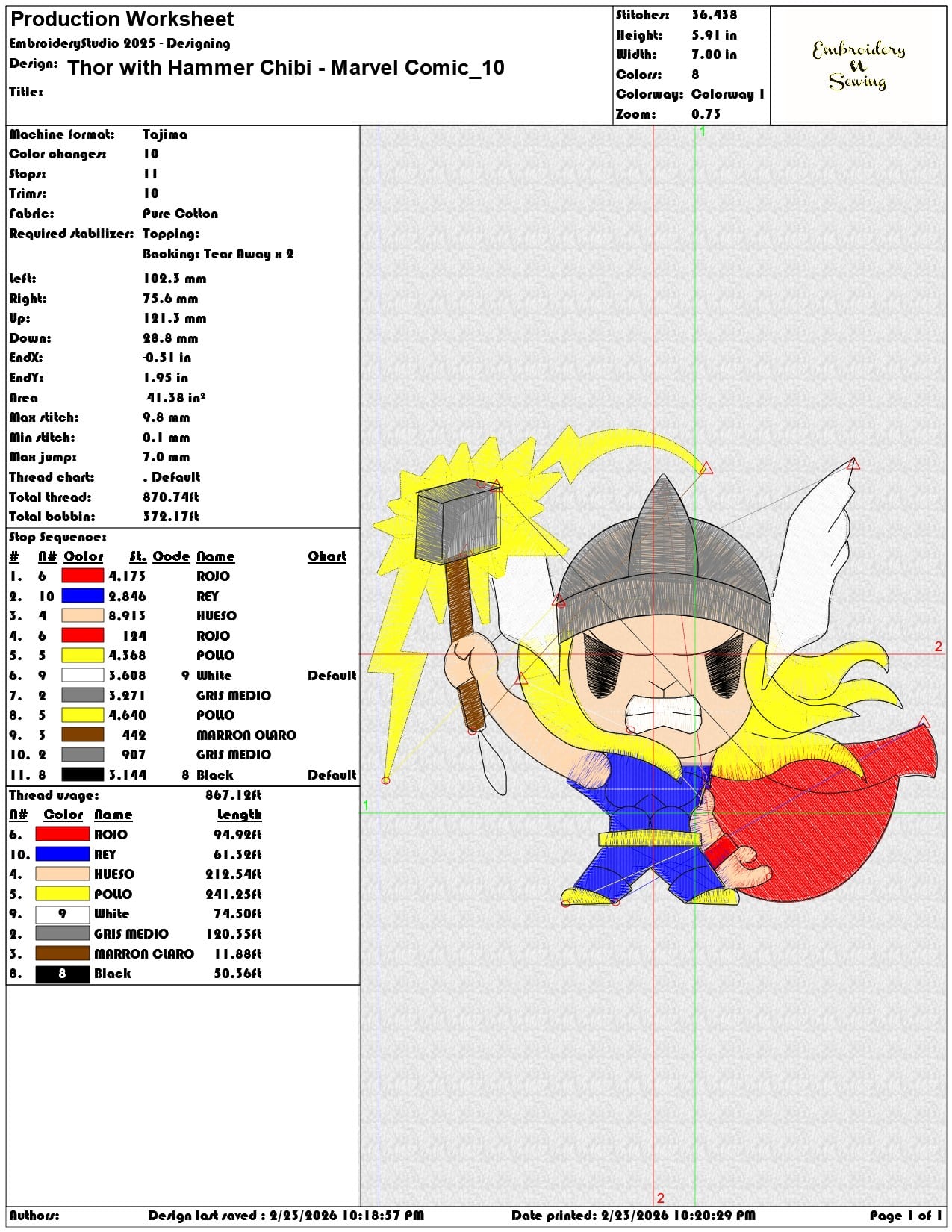Image resolution: width=952 pixels, height=1232 pixels.
Task: Click the Date printed timestamp
Action: (633, 1216)
